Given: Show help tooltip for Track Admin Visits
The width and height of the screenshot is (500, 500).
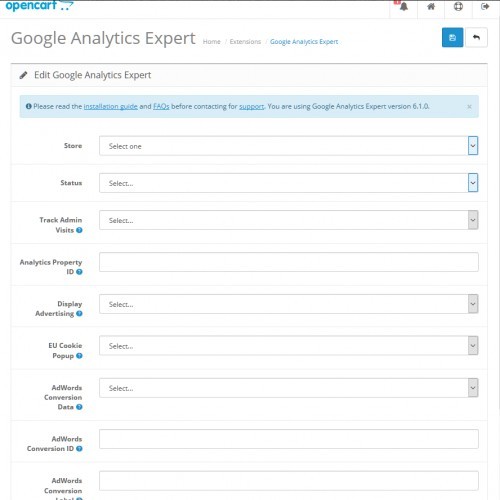Looking at the screenshot, I should click(79, 230).
